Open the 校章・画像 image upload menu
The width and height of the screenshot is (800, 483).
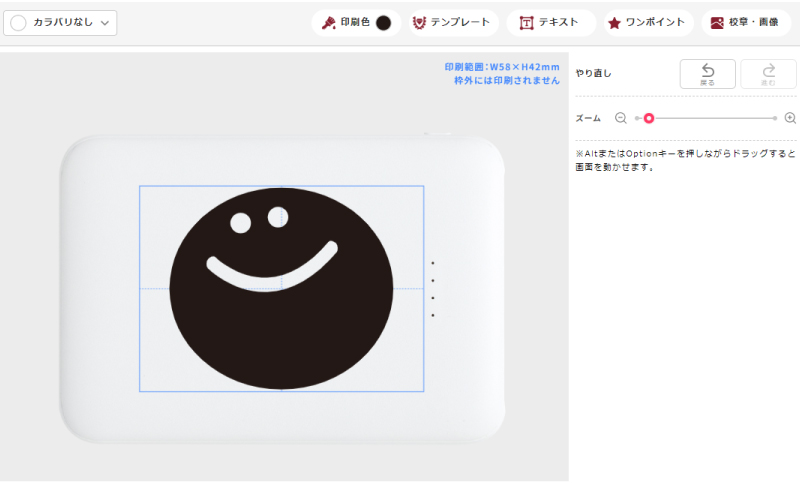[746, 23]
